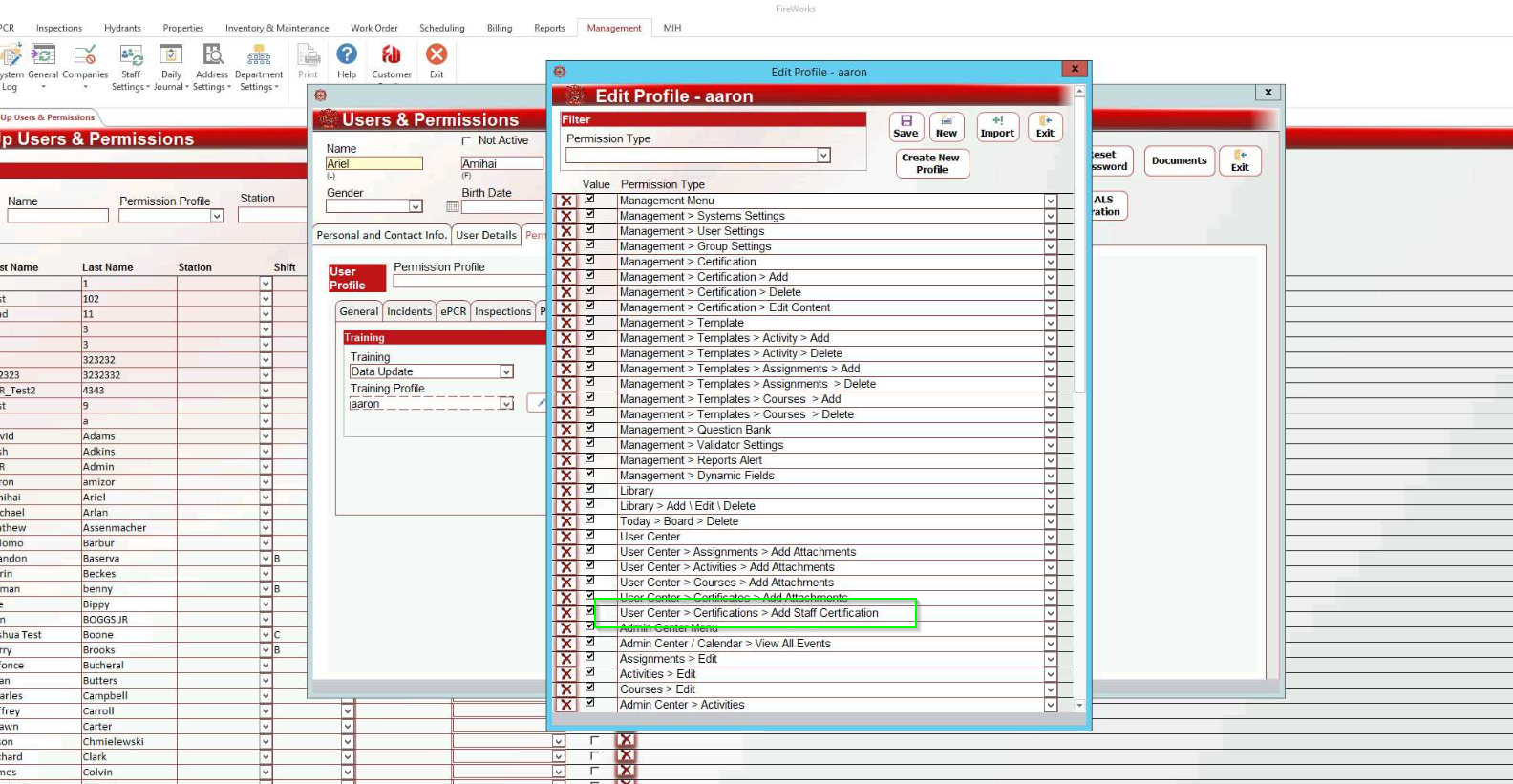
Task: Toggle the Not Active checkbox
Action: (467, 140)
